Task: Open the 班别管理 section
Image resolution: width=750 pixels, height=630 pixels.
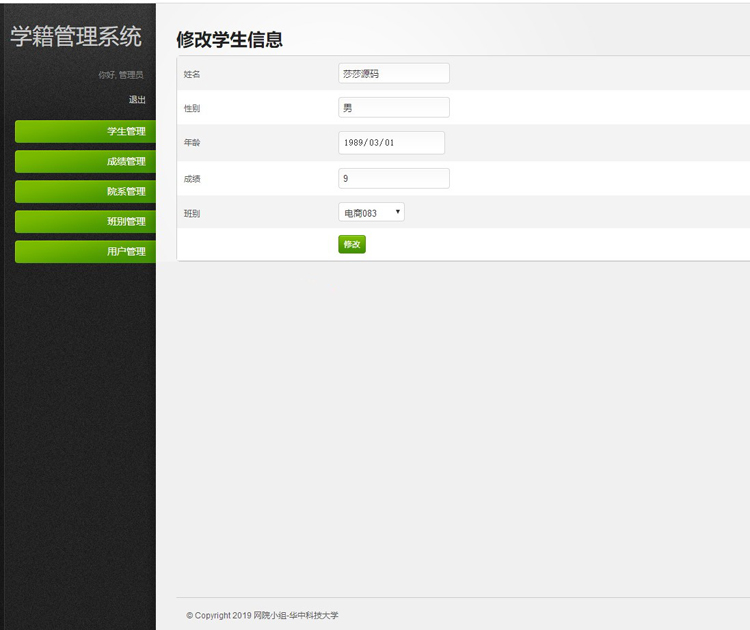Action: (85, 221)
